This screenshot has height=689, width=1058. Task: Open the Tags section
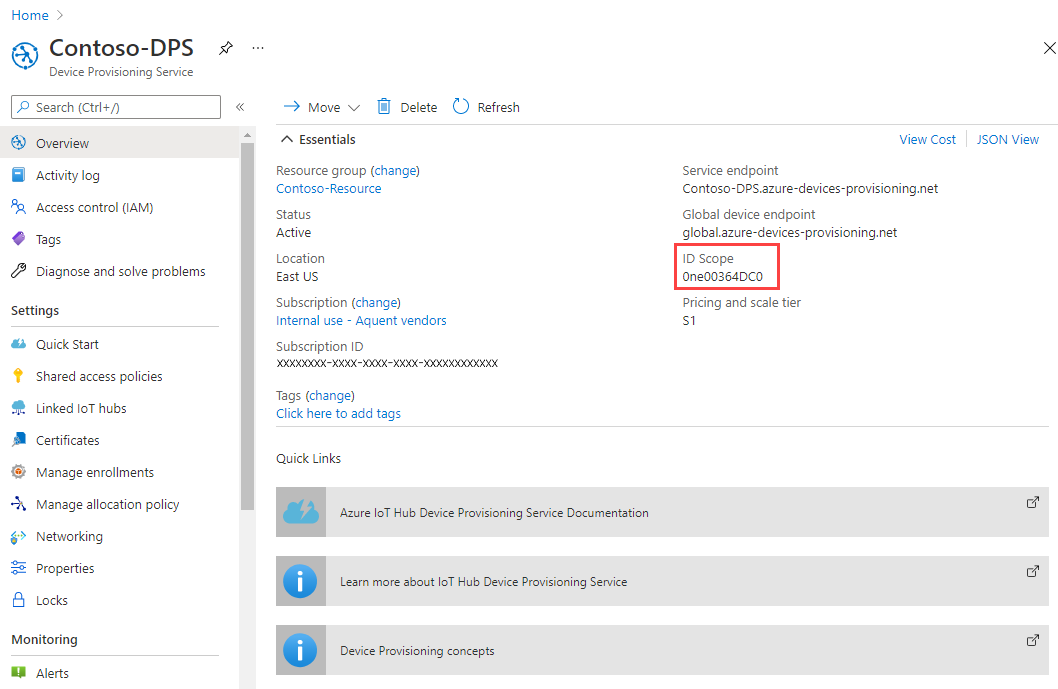click(46, 239)
